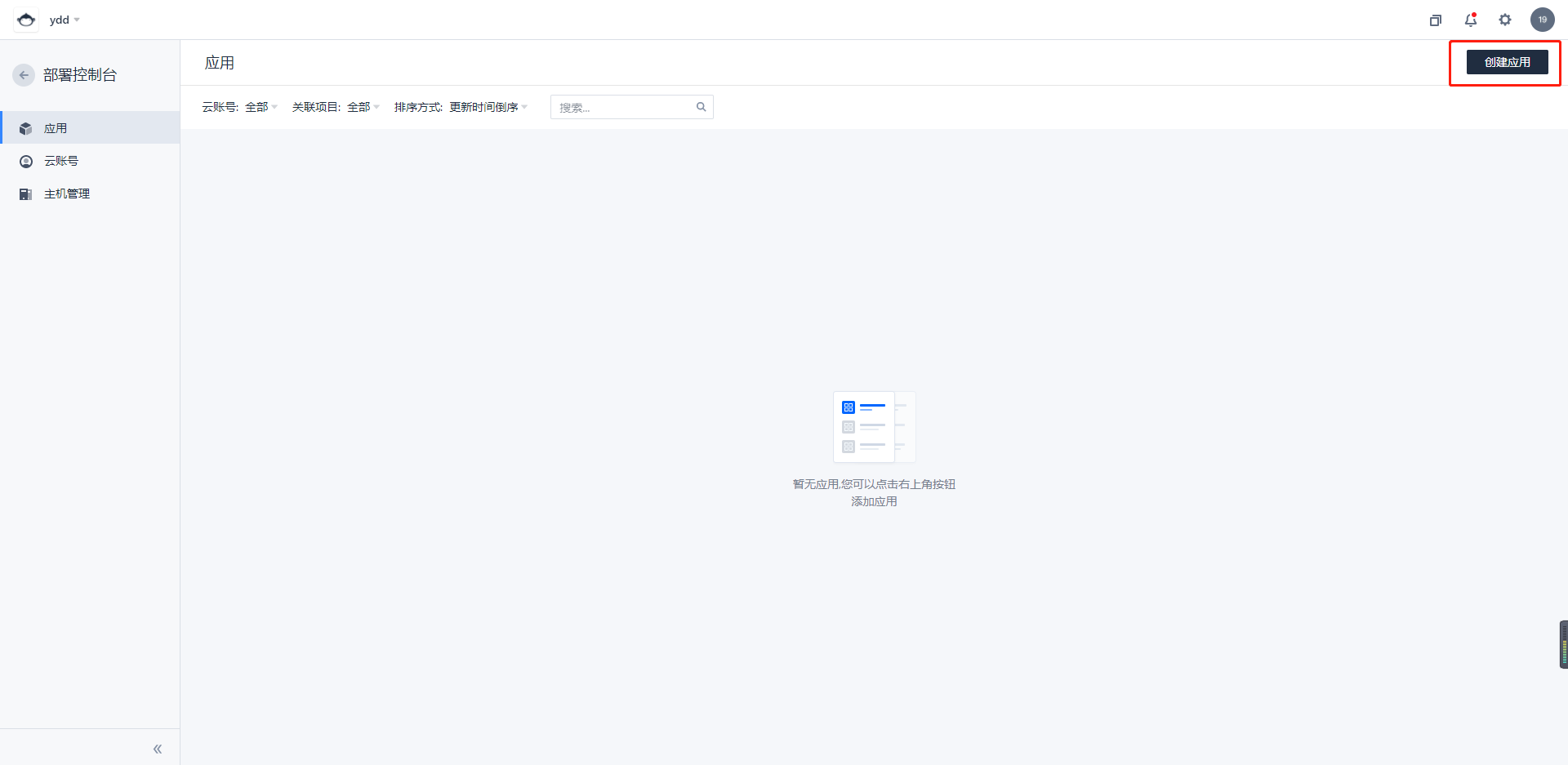The image size is (1568, 765).
Task: Open the notifications bell icon
Action: coord(1471,20)
